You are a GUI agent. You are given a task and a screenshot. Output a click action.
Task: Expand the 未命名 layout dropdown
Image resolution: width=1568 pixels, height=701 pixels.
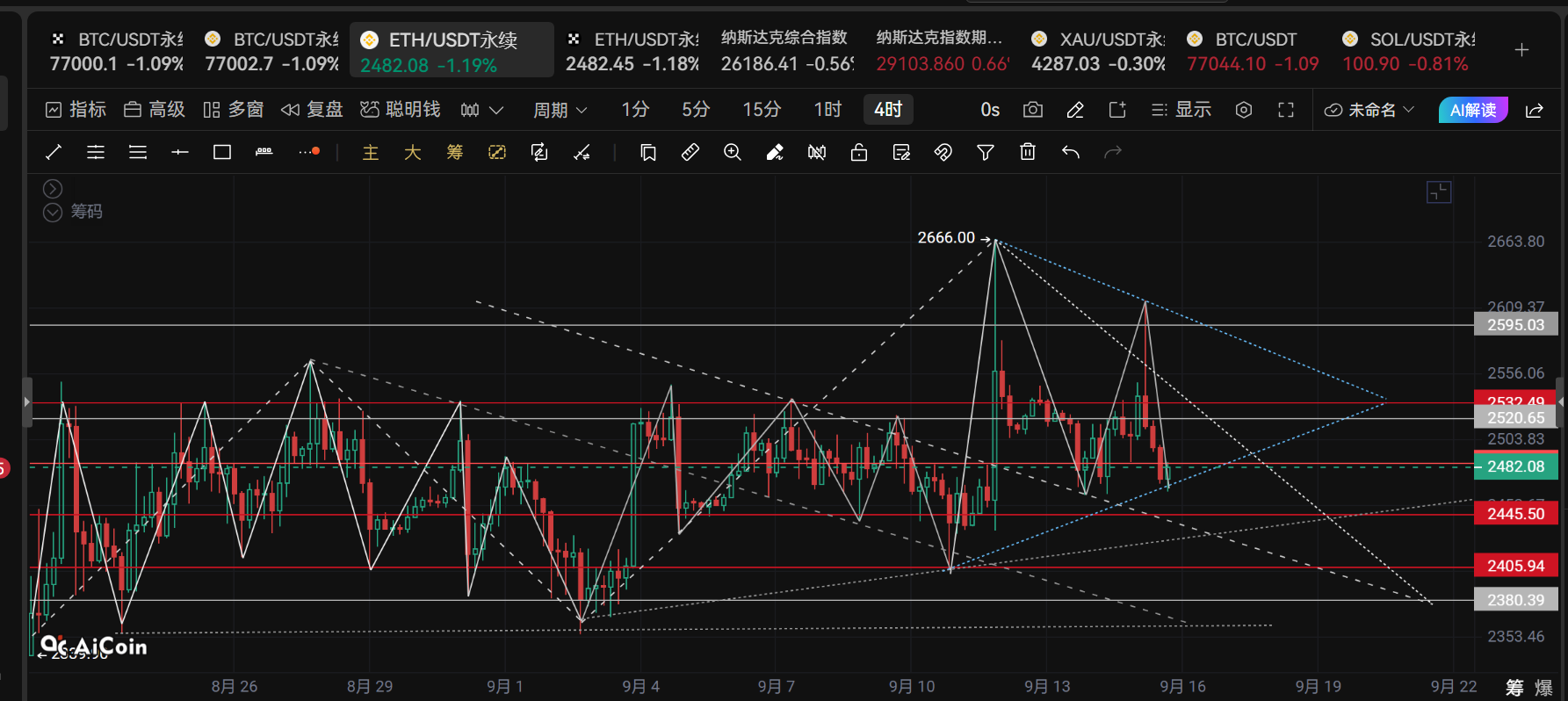tap(1369, 110)
